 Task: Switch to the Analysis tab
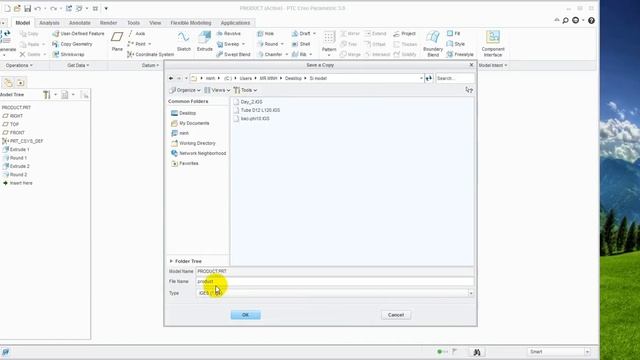49,23
